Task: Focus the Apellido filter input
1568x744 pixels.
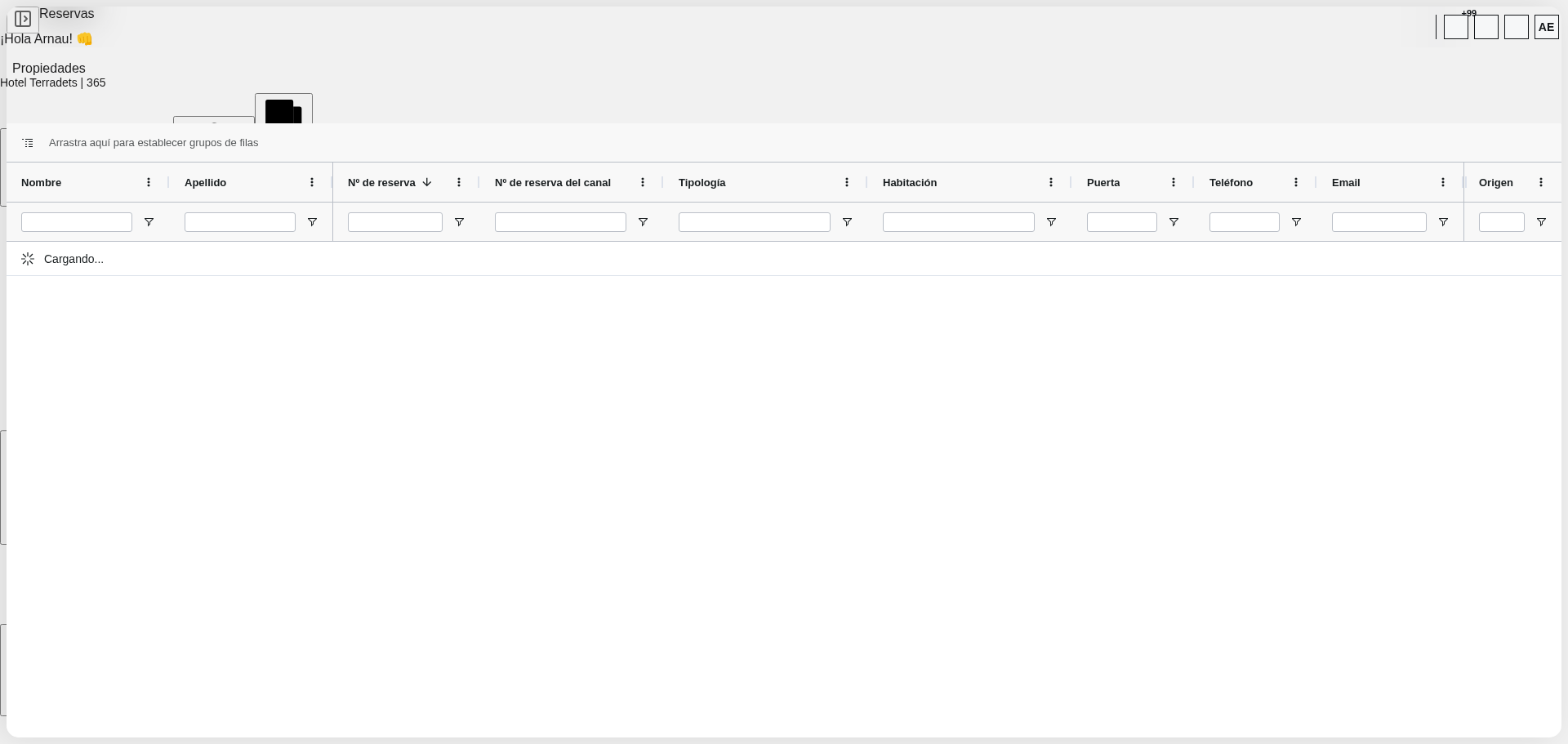Action: (x=240, y=222)
